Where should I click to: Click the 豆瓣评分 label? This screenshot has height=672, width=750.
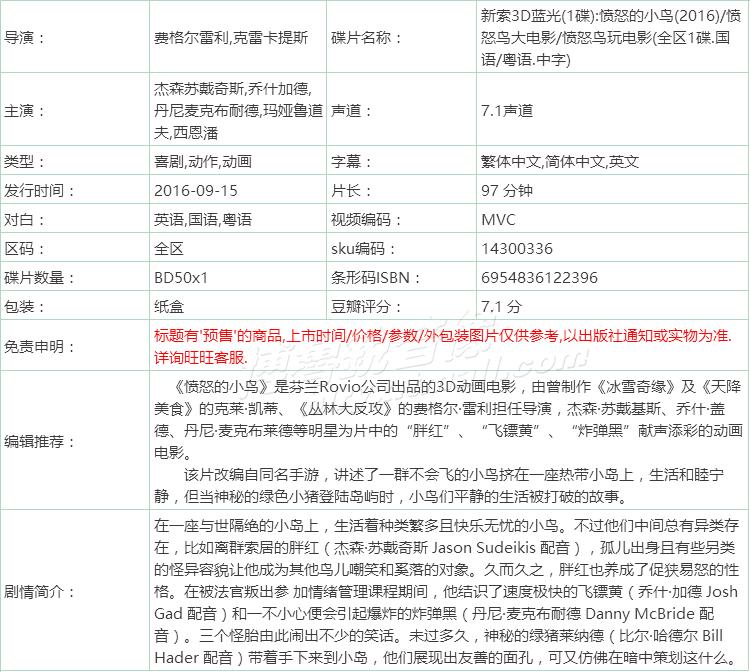(x=366, y=307)
